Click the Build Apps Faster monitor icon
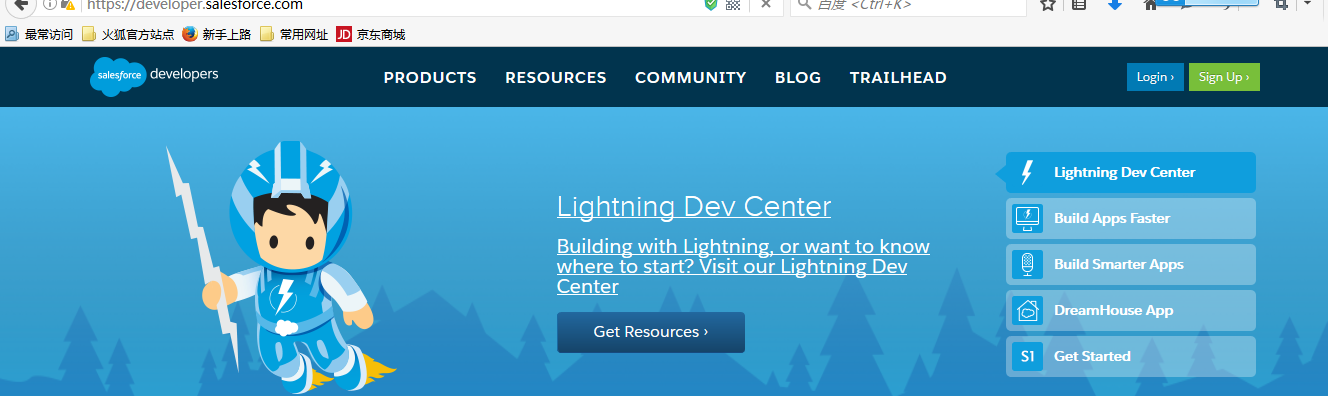Screen dimensions: 1328x396 point(1027,218)
